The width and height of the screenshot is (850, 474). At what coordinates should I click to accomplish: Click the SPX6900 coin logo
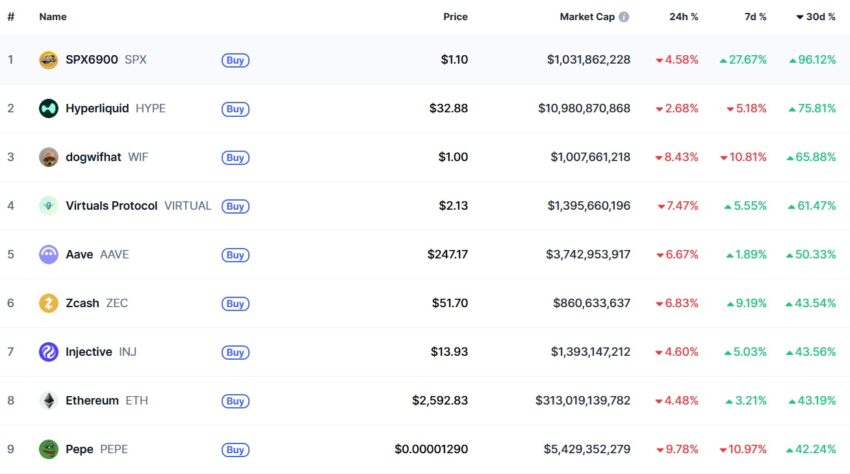(48, 60)
